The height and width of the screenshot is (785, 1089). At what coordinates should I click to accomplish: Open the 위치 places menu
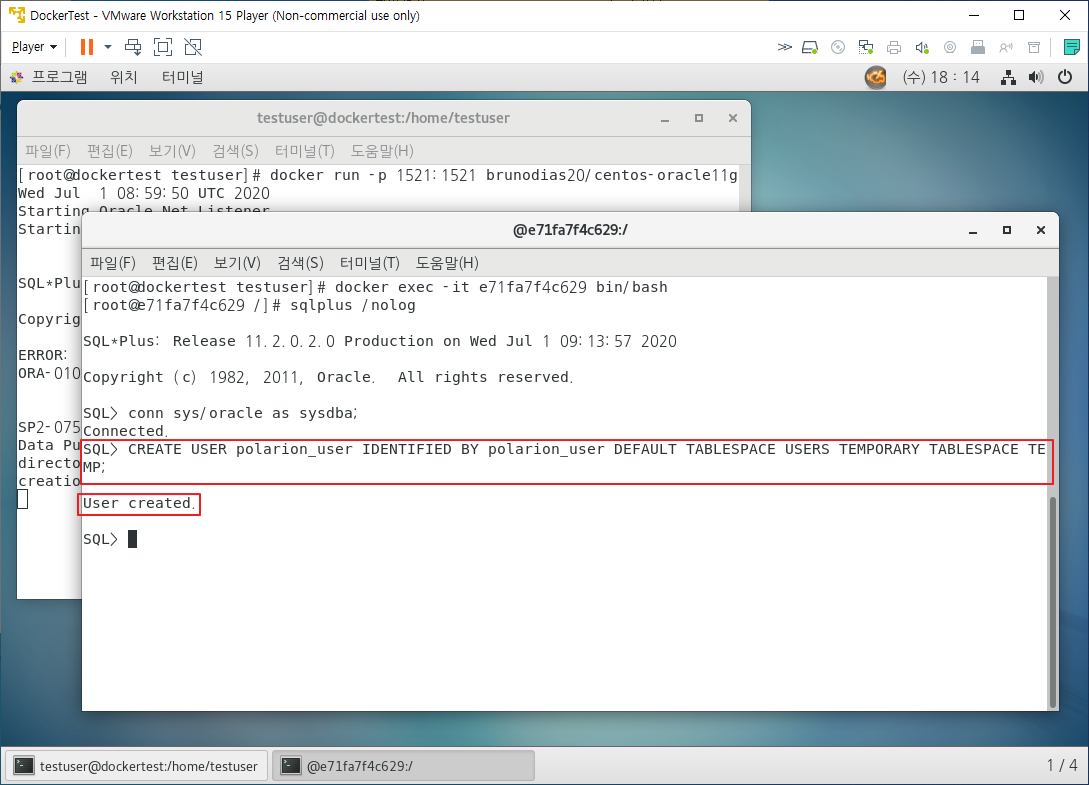coord(124,77)
